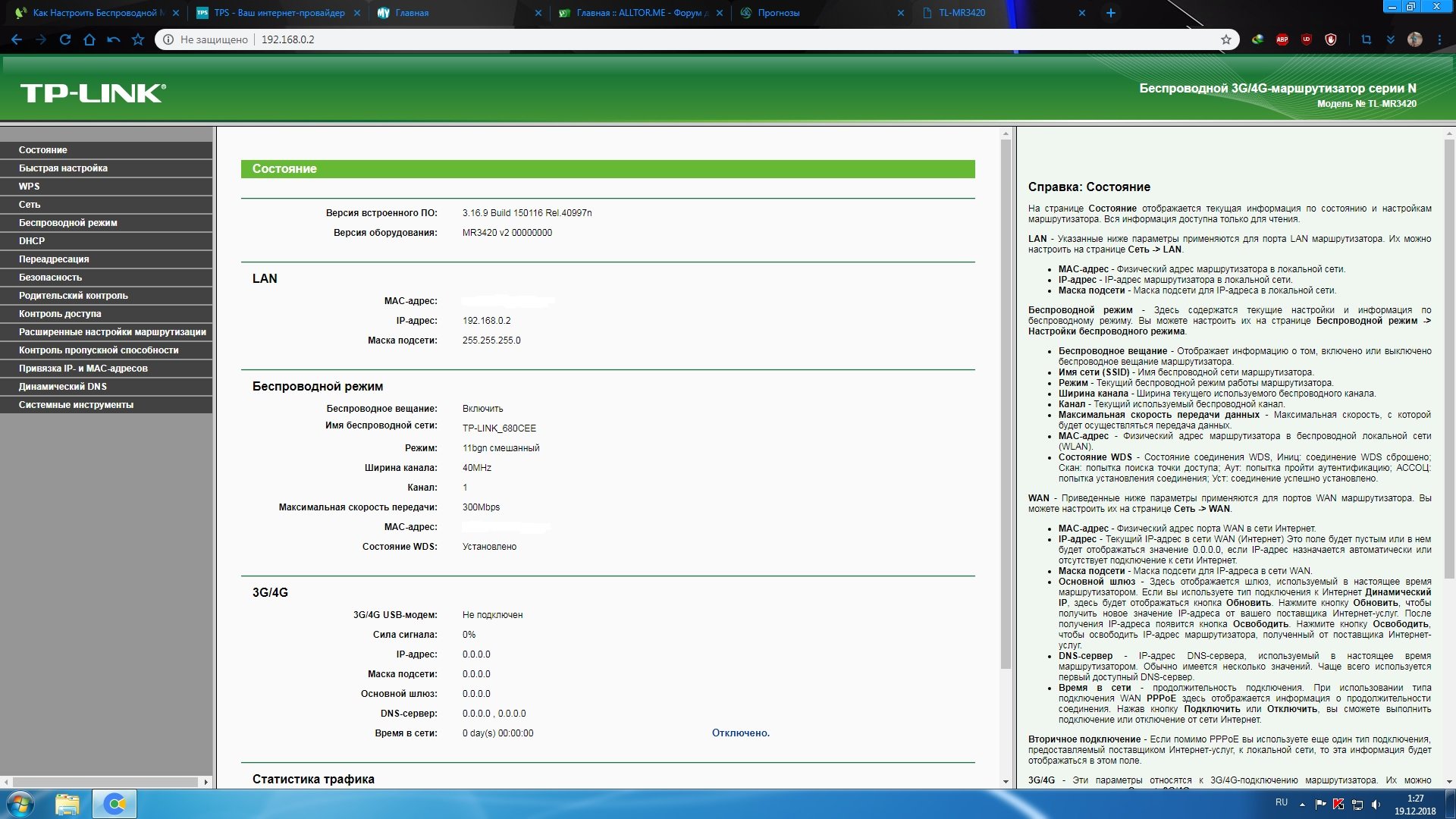Select 'Быстрая настройка' in sidebar
This screenshot has width=1456, height=819.
pyautogui.click(x=63, y=168)
